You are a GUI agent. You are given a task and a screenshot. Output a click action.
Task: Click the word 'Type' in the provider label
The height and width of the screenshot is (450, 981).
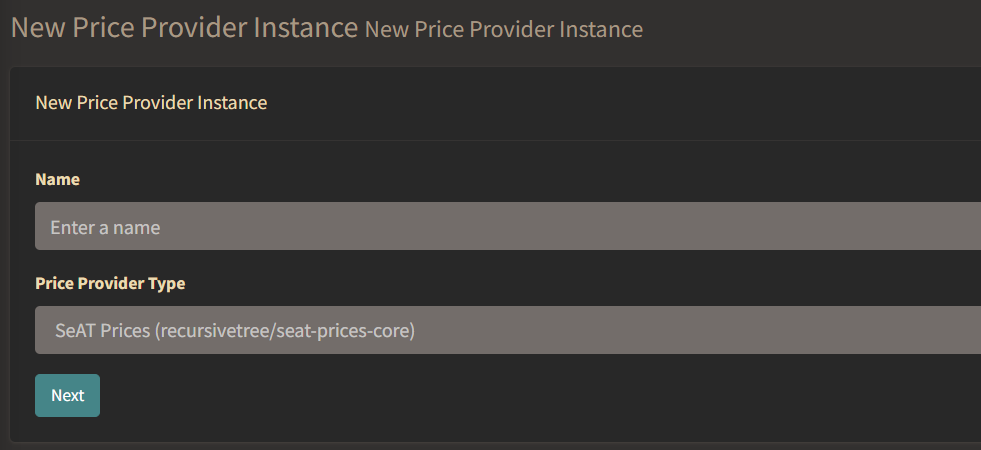click(167, 283)
